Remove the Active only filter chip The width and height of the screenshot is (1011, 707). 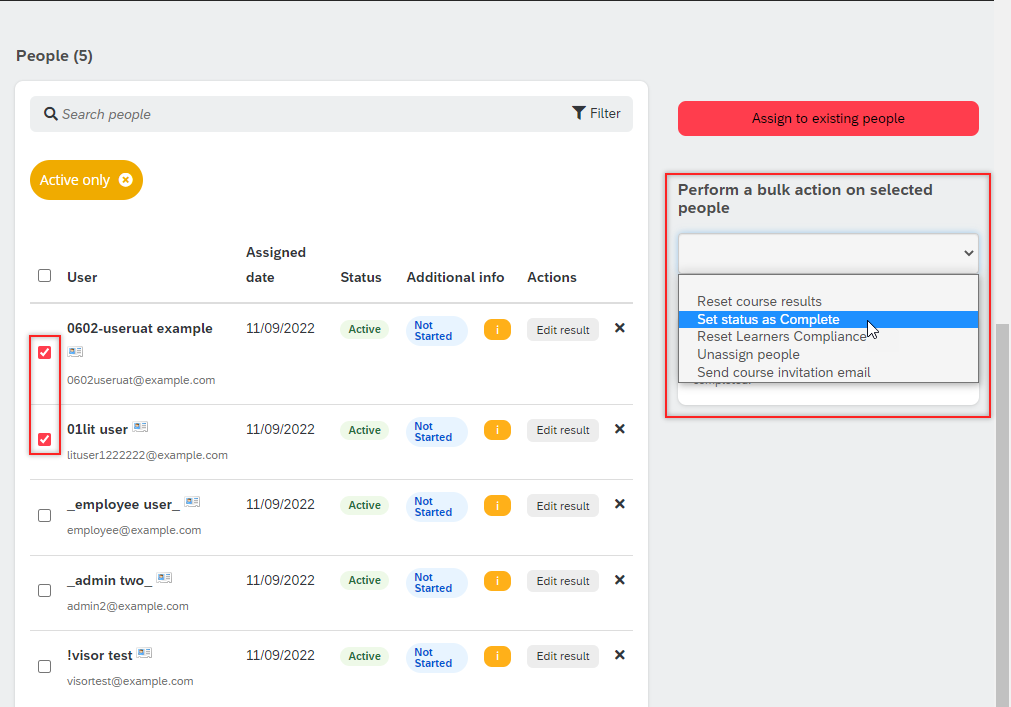(x=126, y=180)
